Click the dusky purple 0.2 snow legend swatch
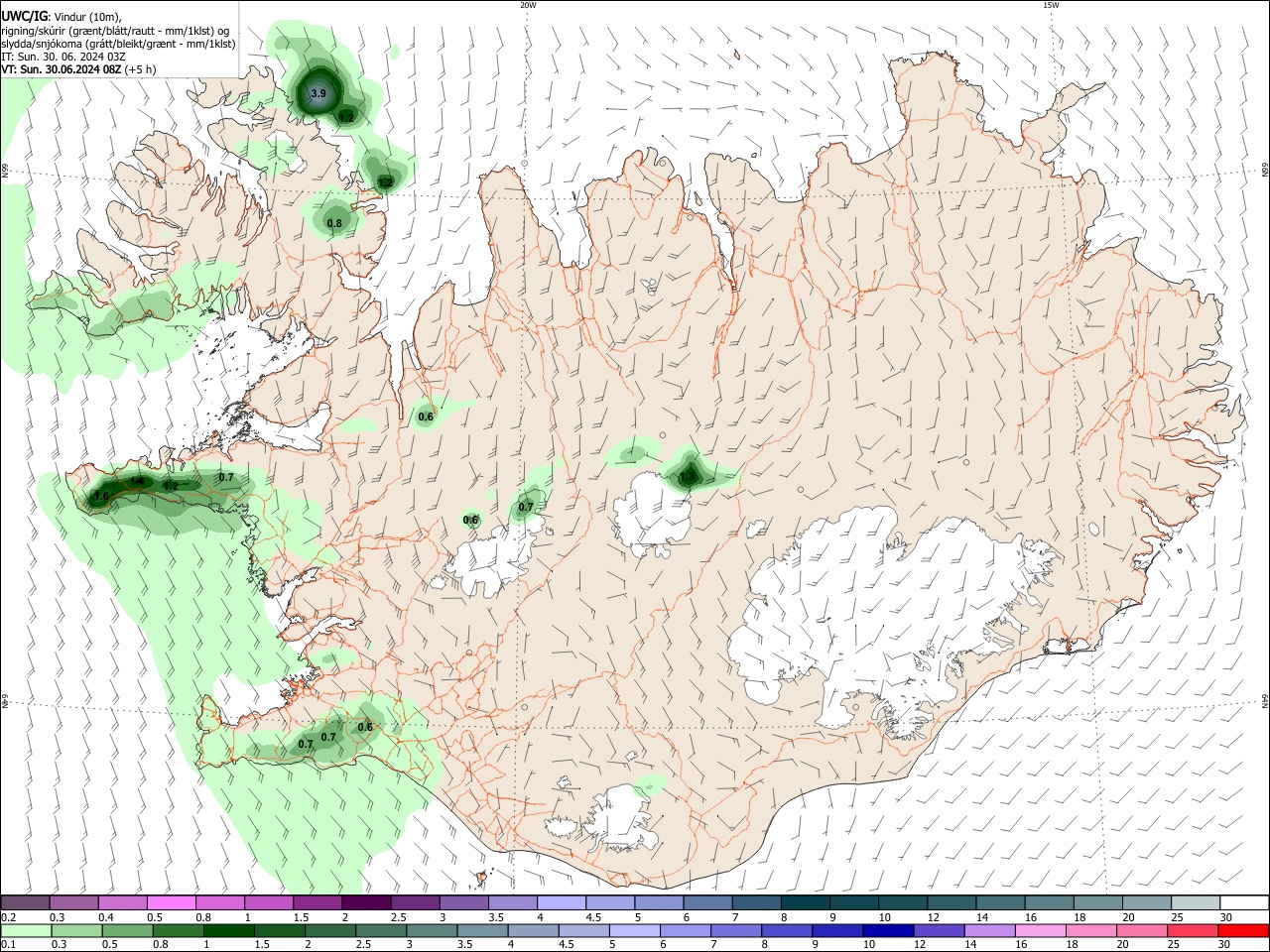This screenshot has height=952, width=1270. tap(25, 902)
